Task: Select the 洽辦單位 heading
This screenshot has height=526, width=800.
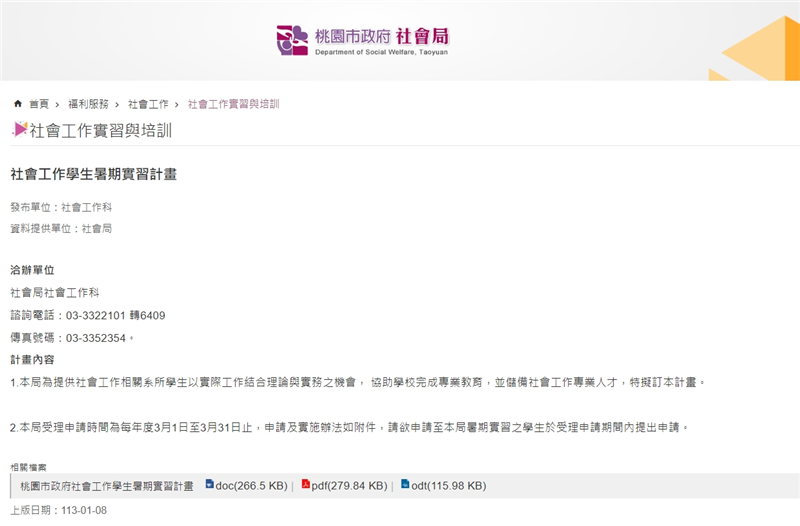Action: 32,270
